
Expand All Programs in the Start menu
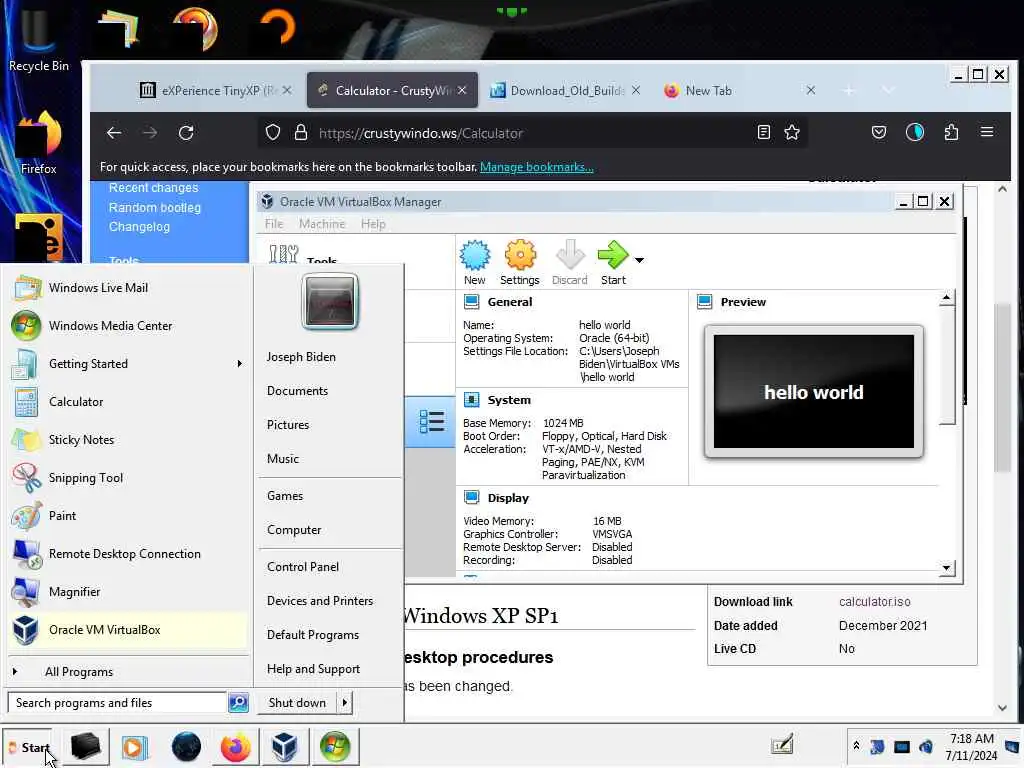click(x=128, y=672)
